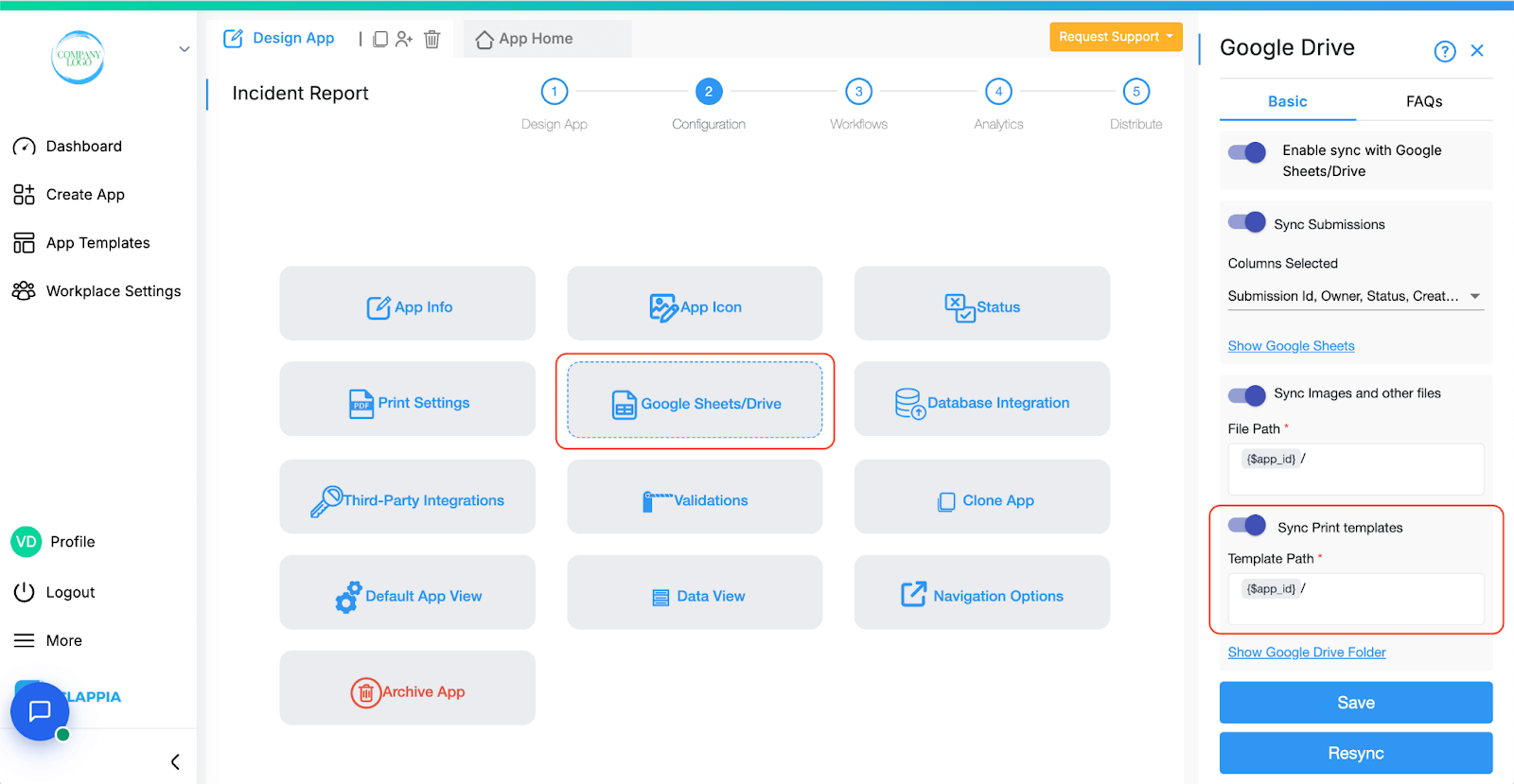
Task: Click the App Home house icon
Action: [x=484, y=40]
